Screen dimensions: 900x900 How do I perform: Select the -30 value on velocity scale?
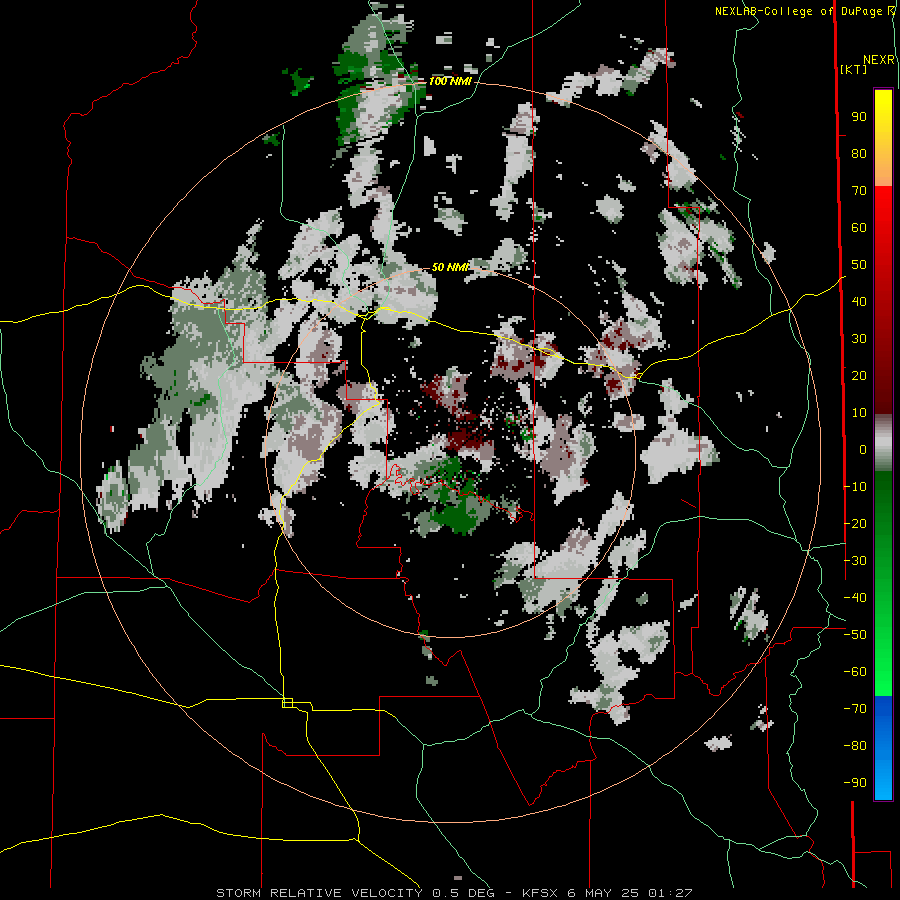coord(855,561)
